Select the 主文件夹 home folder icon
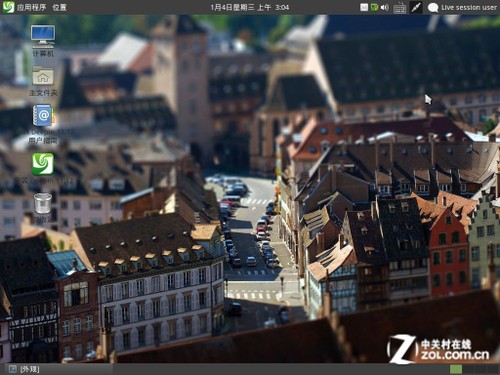The height and width of the screenshot is (375, 500). [43, 81]
